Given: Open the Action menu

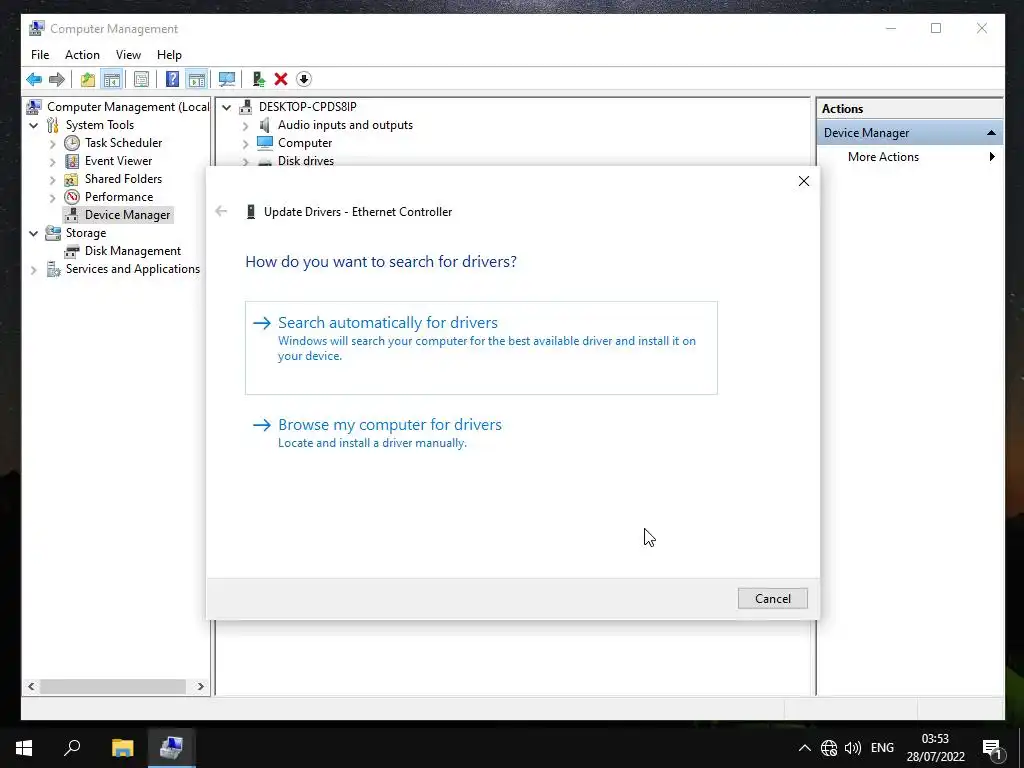Looking at the screenshot, I should [x=82, y=55].
